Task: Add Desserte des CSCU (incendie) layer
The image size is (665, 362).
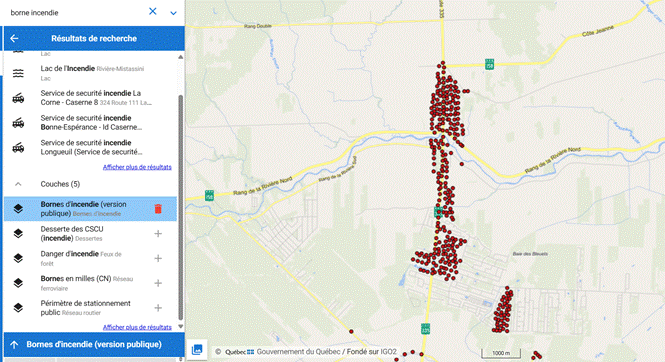Action: pos(158,234)
